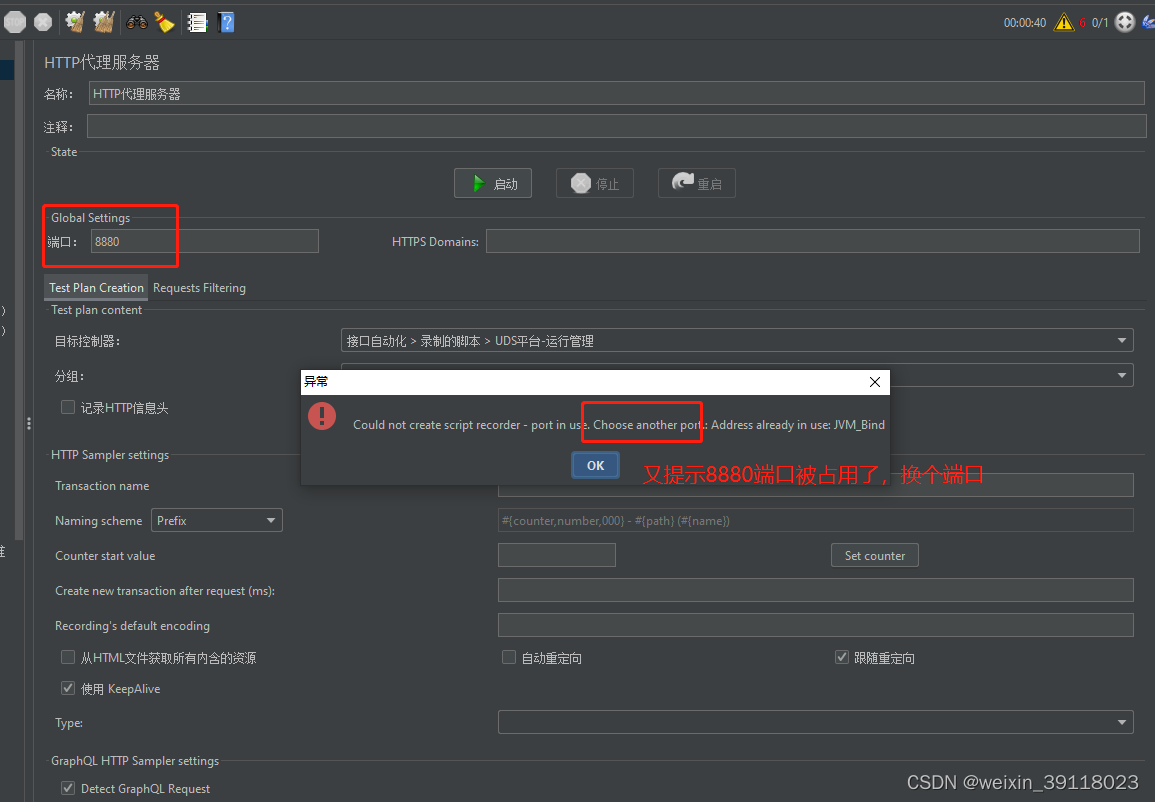The height and width of the screenshot is (802, 1155).
Task: Switch to Requests Filtering tab
Action: point(199,288)
